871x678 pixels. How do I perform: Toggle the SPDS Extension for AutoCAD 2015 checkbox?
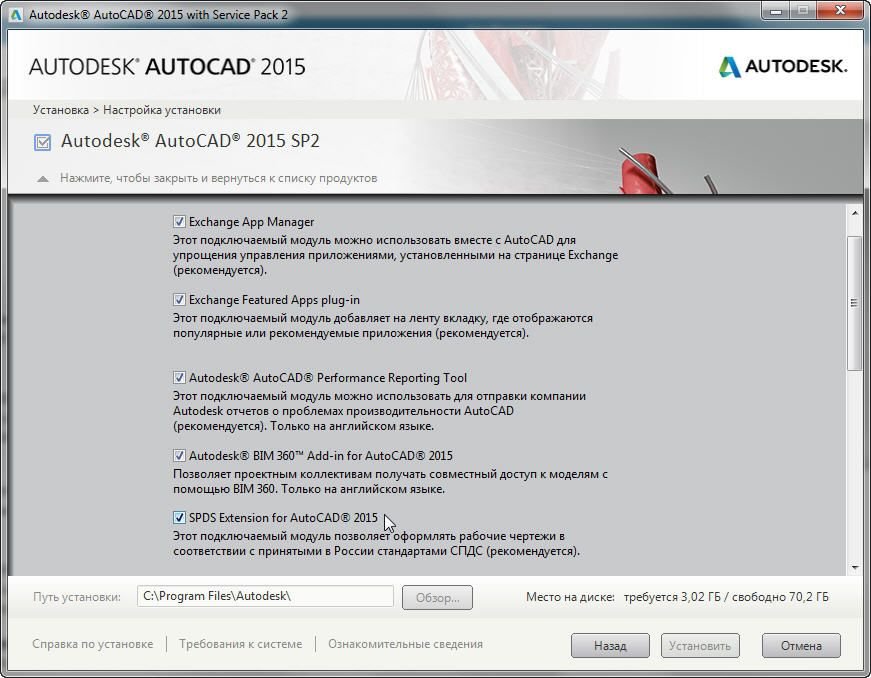180,518
